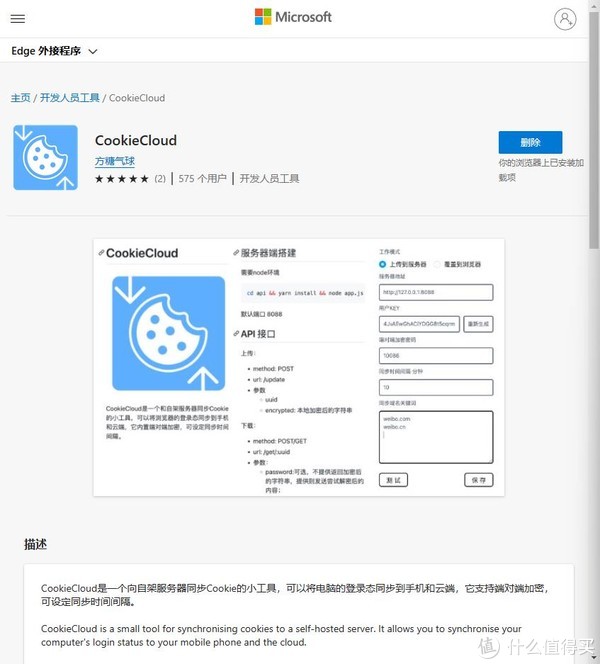Open publisher 方糖气球 link
Viewport: 600px width, 664px height.
pyautogui.click(x=115, y=161)
